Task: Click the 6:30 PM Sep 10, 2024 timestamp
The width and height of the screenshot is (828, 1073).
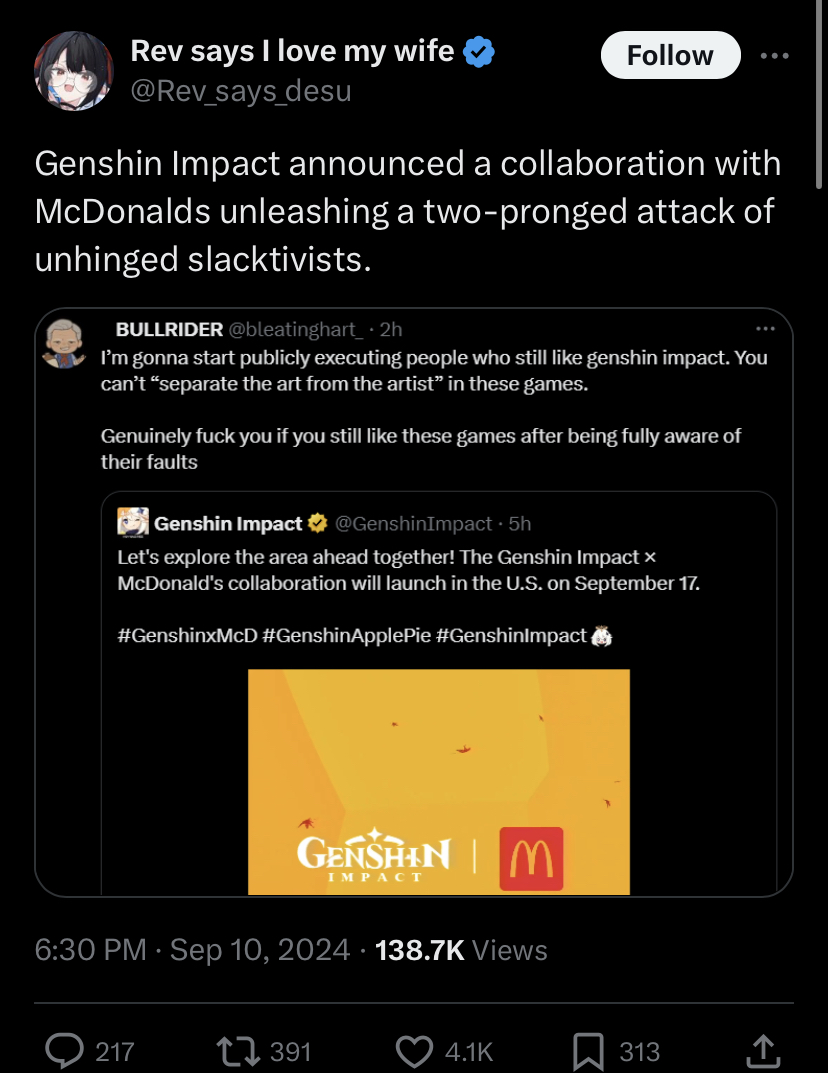Action: coord(192,949)
